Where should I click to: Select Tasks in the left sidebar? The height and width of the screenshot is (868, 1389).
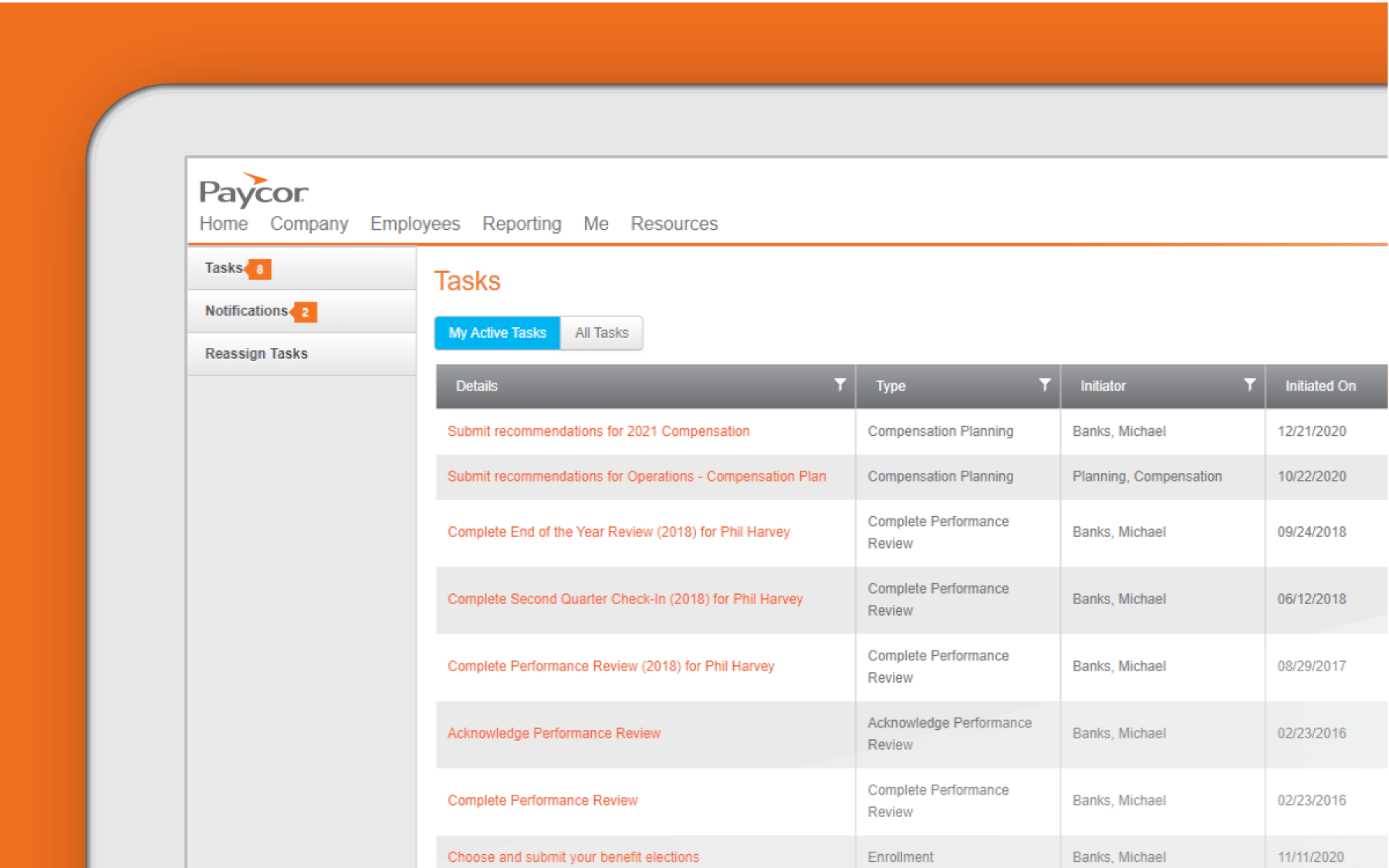[302, 269]
